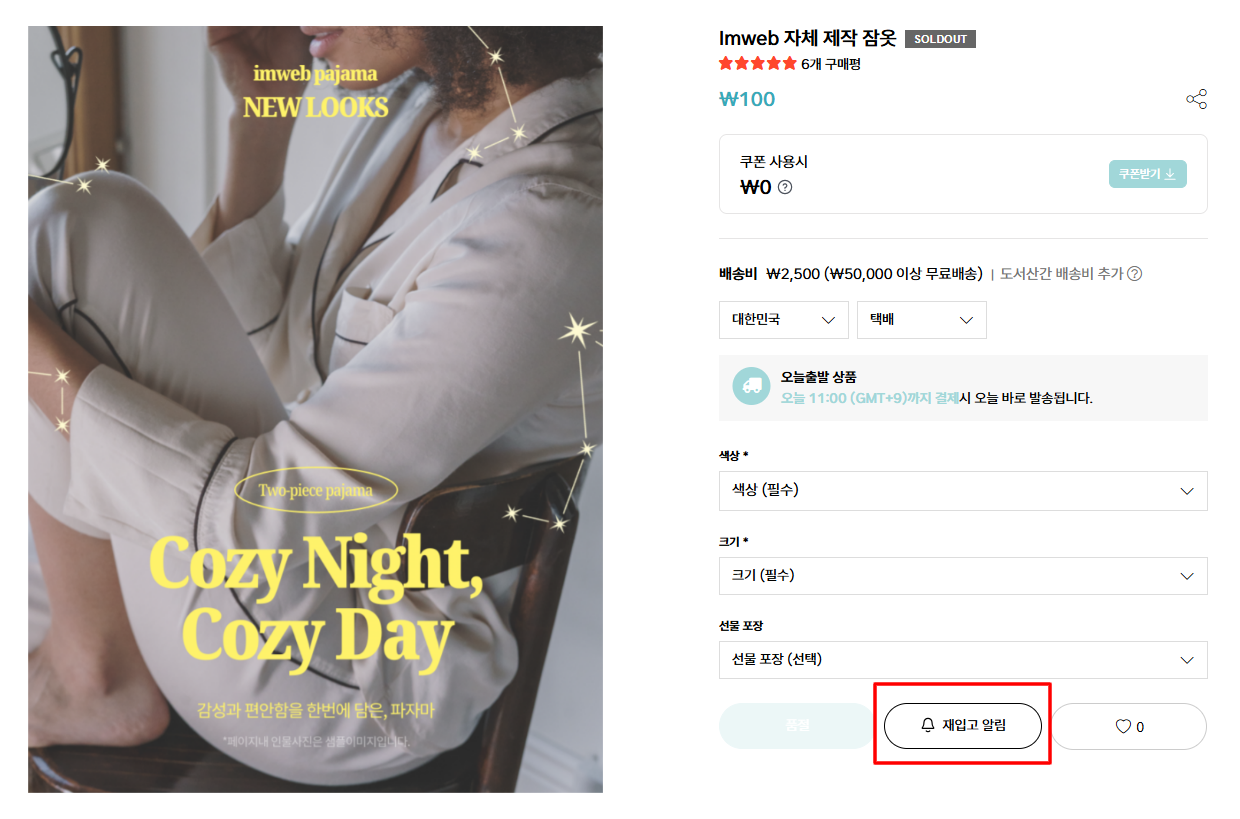This screenshot has width=1240, height=819.
Task: Click the share icon beside the price
Action: click(x=1196, y=99)
